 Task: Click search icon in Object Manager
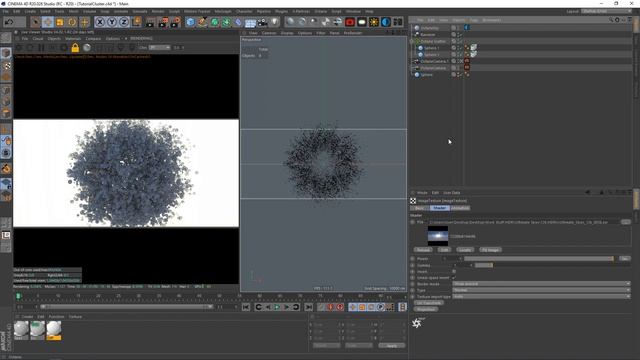(x=611, y=20)
